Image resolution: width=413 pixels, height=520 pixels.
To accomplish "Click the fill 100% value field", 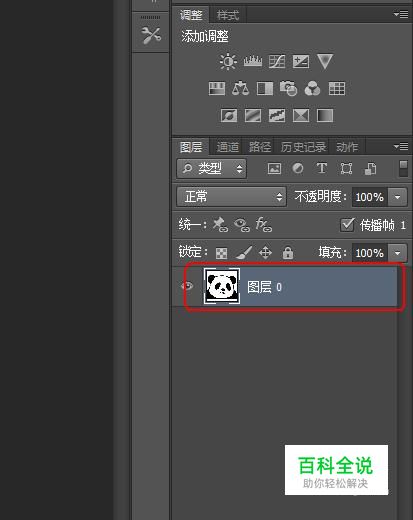I will click(370, 253).
